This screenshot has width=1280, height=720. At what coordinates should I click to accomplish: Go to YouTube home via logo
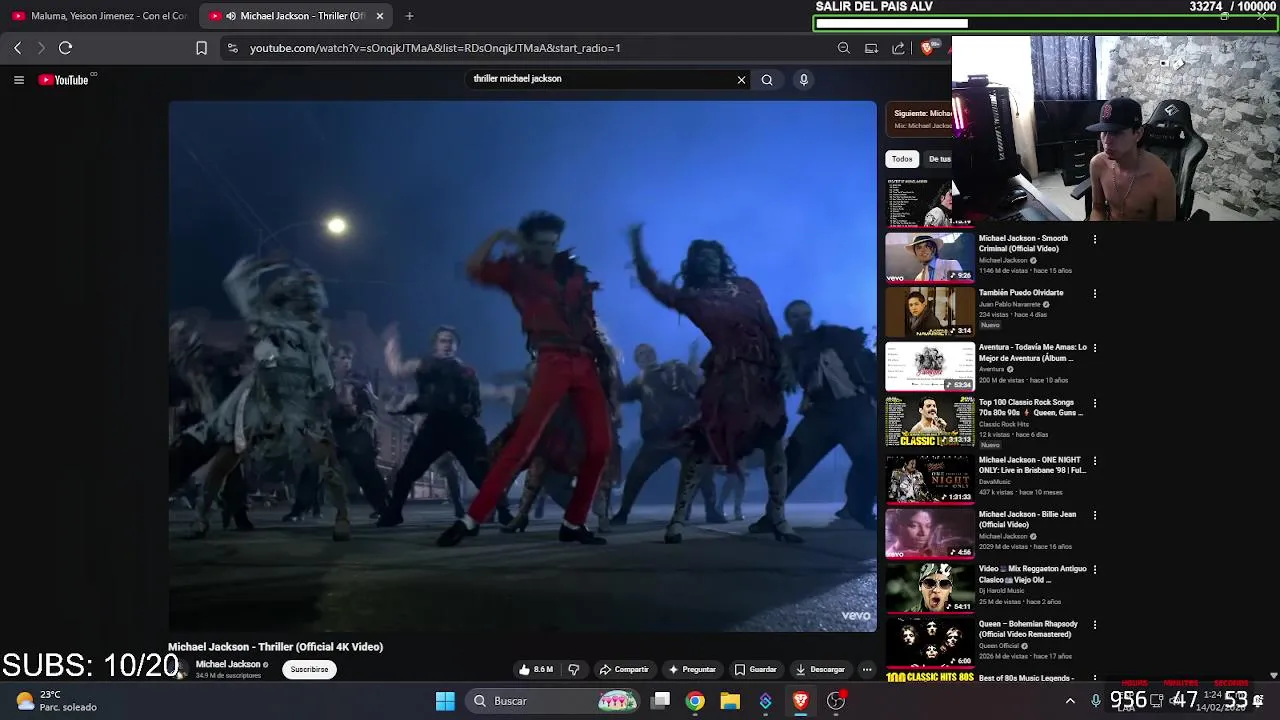pos(63,80)
